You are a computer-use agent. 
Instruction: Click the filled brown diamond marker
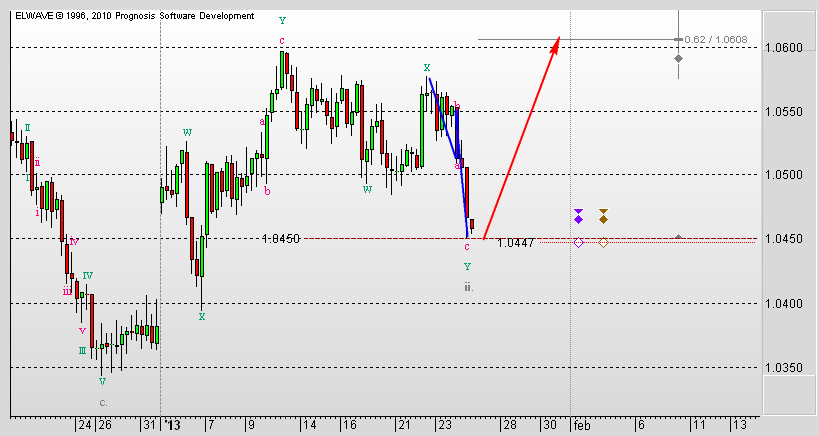603,219
